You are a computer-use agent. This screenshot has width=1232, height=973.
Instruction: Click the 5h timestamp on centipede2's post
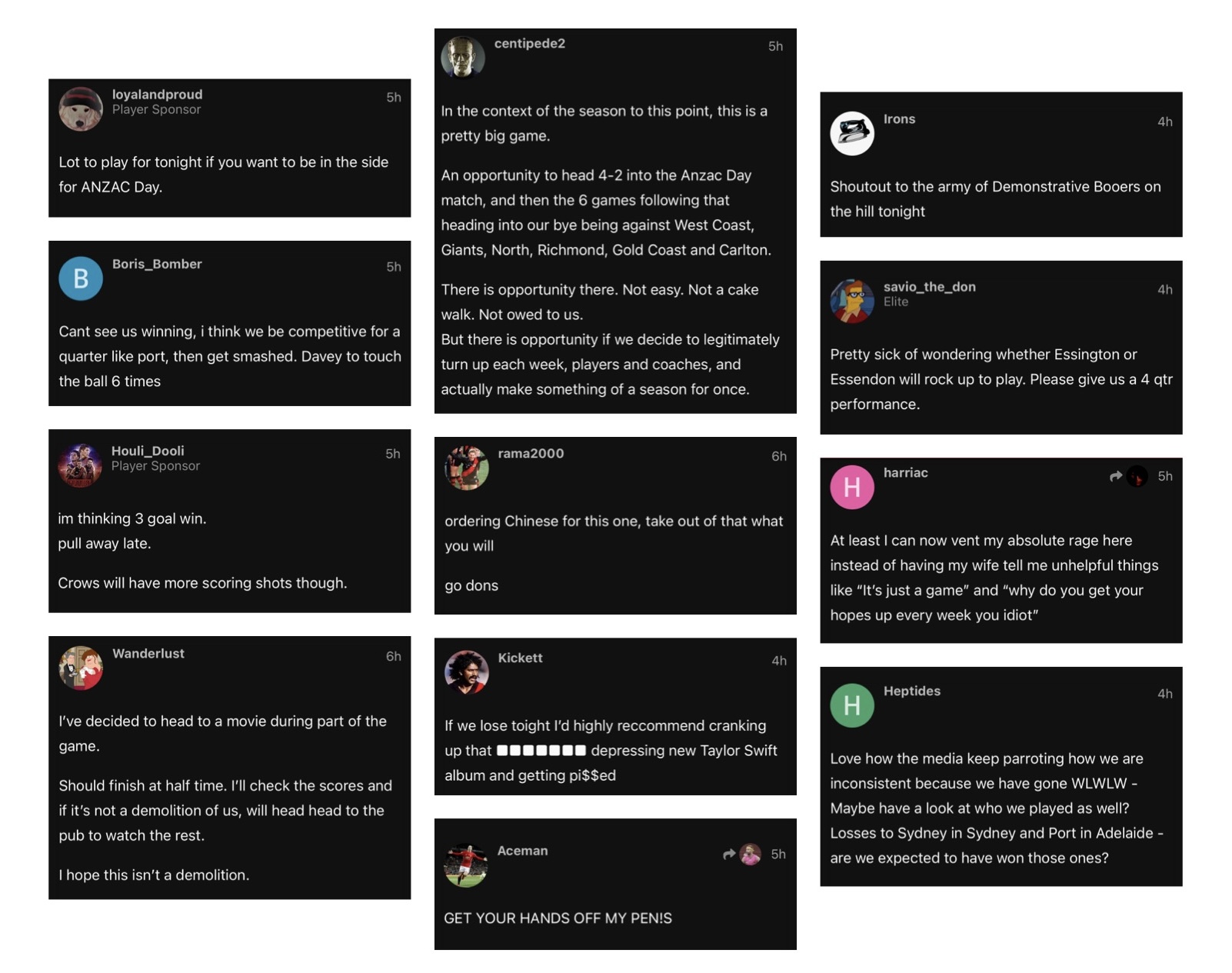point(775,46)
